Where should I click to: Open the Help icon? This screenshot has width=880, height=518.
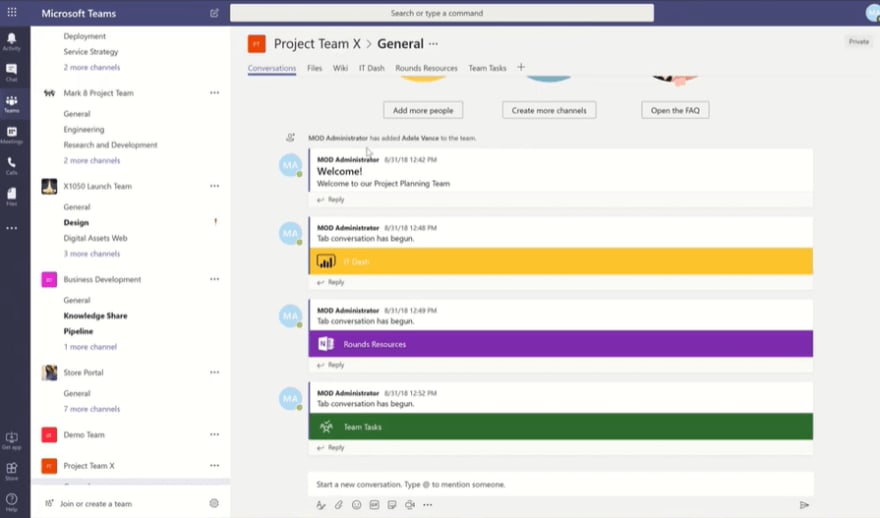point(11,501)
